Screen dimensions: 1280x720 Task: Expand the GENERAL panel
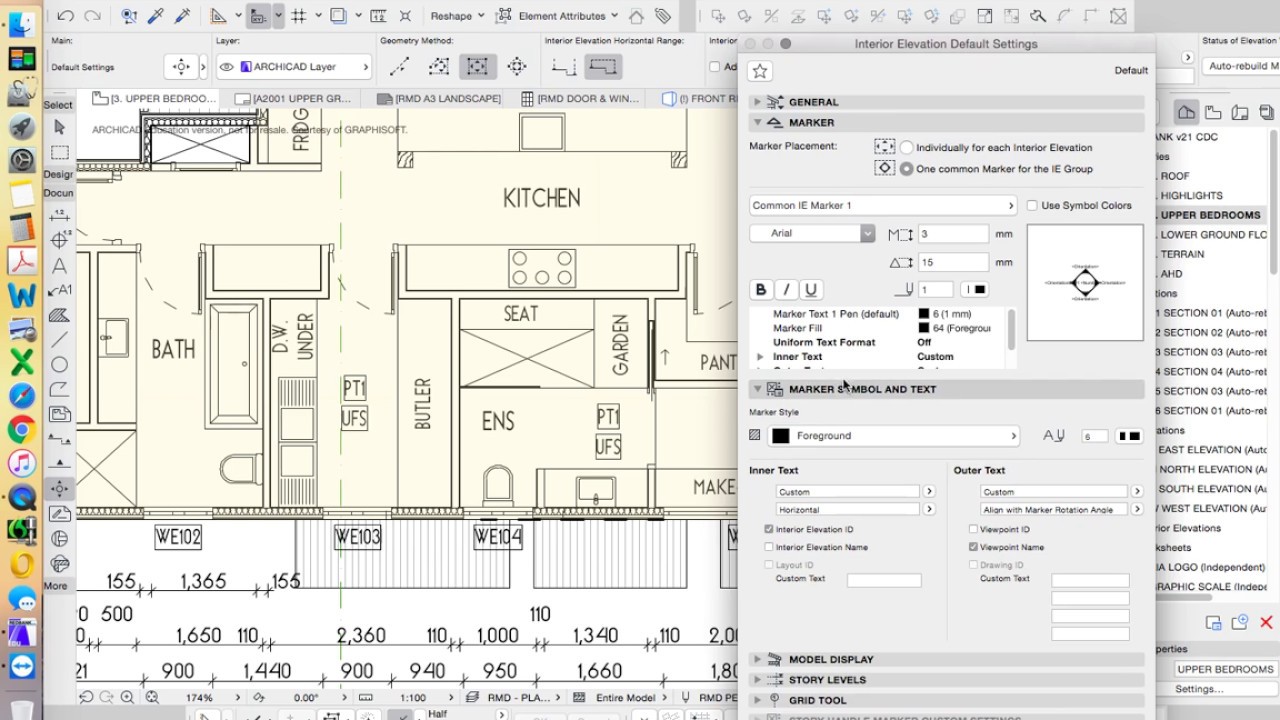[757, 102]
